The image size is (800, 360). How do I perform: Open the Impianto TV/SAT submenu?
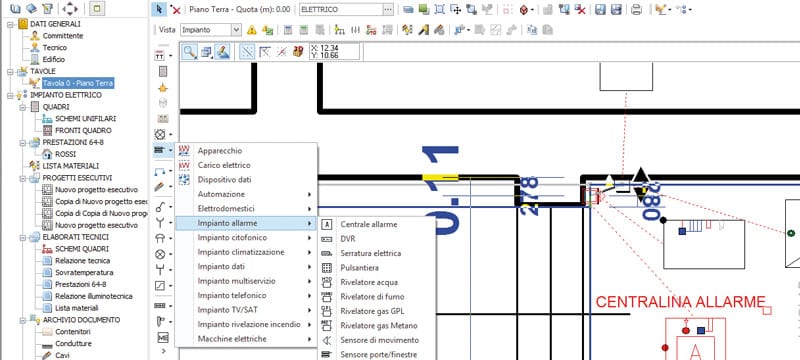[246, 310]
